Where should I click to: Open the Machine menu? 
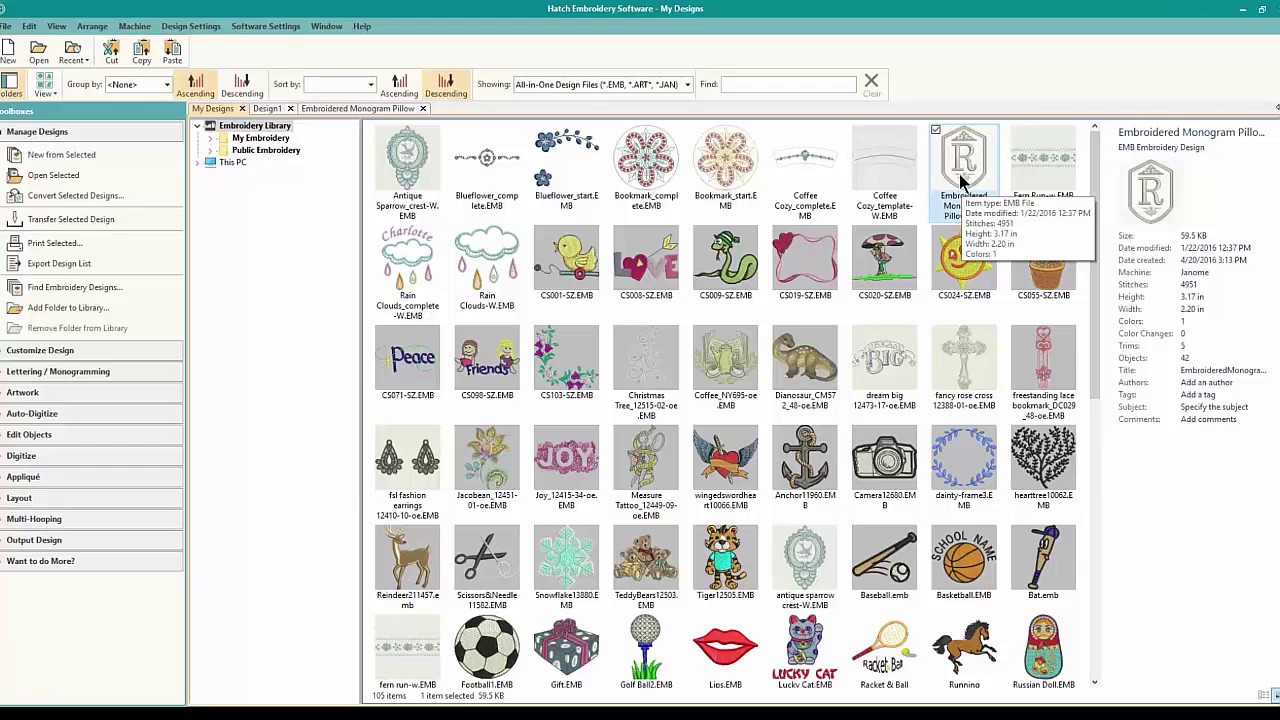tap(134, 26)
